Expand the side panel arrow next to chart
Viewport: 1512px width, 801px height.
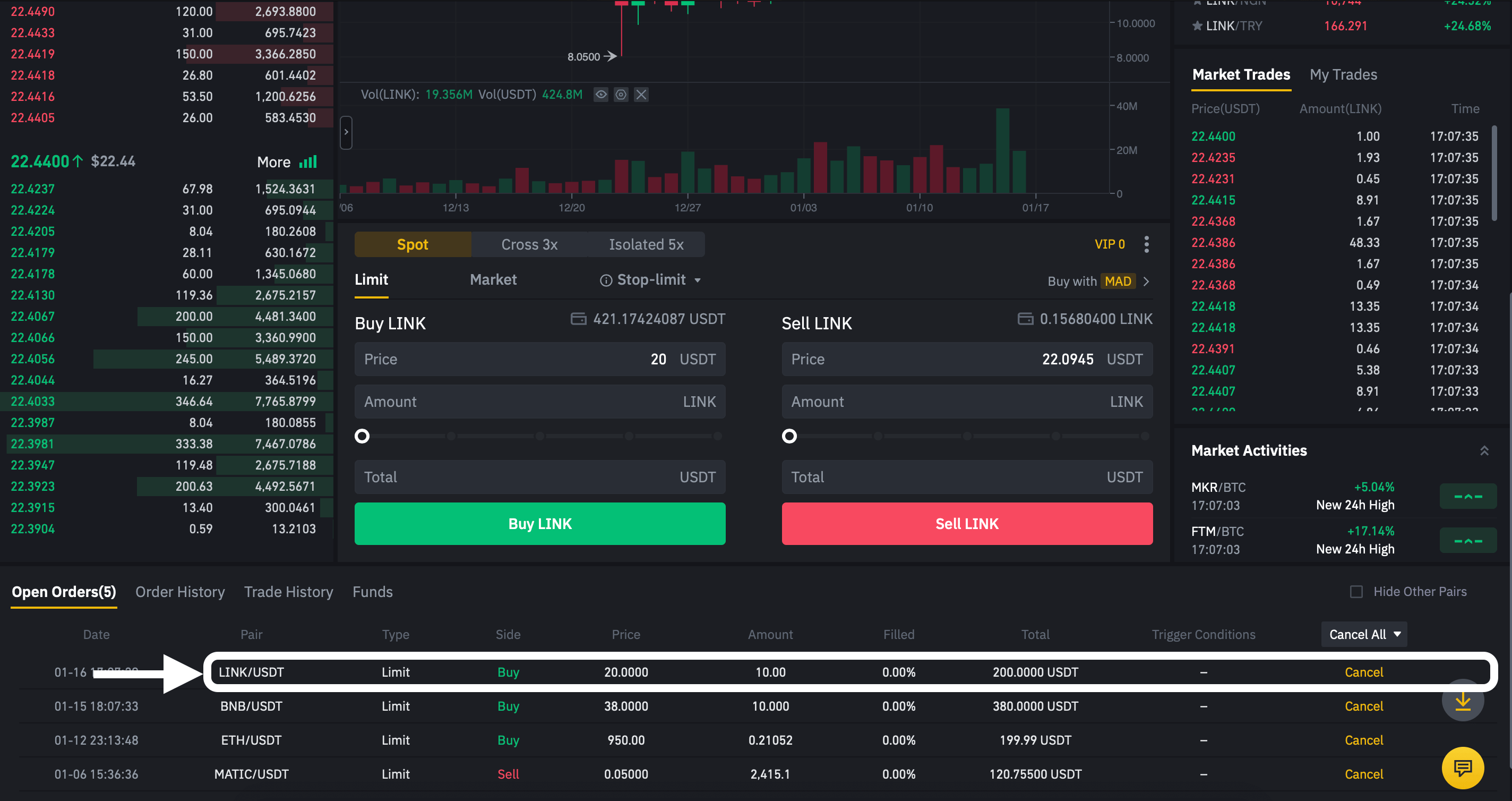(x=346, y=132)
